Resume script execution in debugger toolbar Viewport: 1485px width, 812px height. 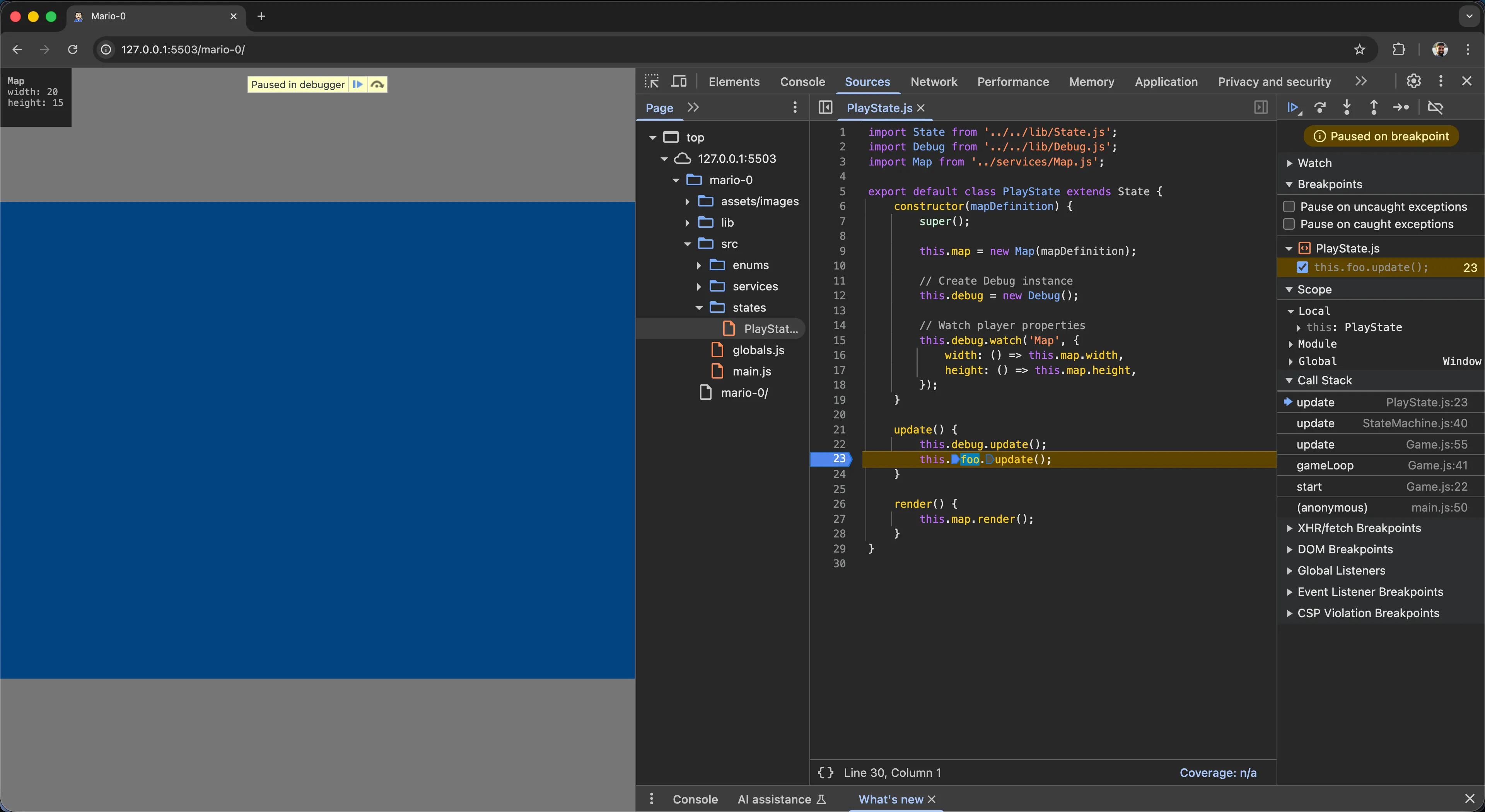[x=1292, y=107]
